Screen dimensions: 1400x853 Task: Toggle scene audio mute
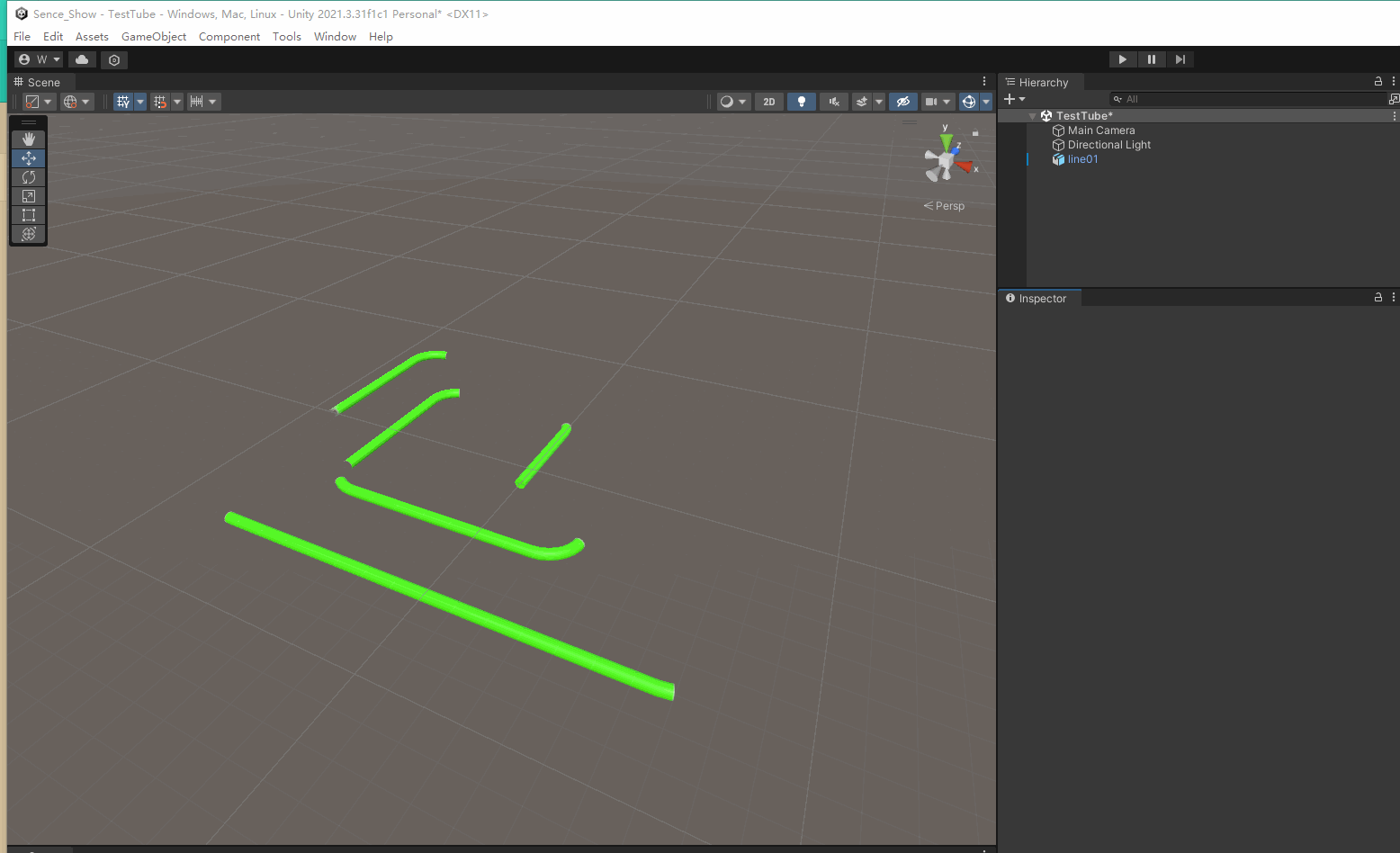click(834, 102)
